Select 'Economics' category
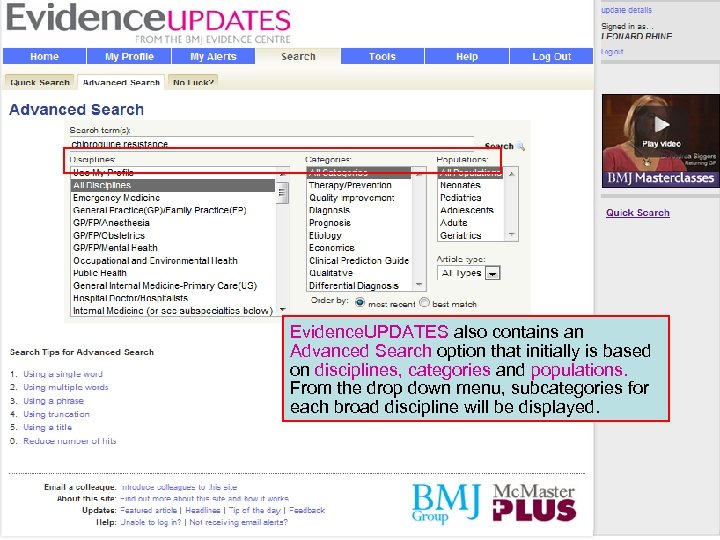This screenshot has height=540, width=720. click(x=359, y=248)
